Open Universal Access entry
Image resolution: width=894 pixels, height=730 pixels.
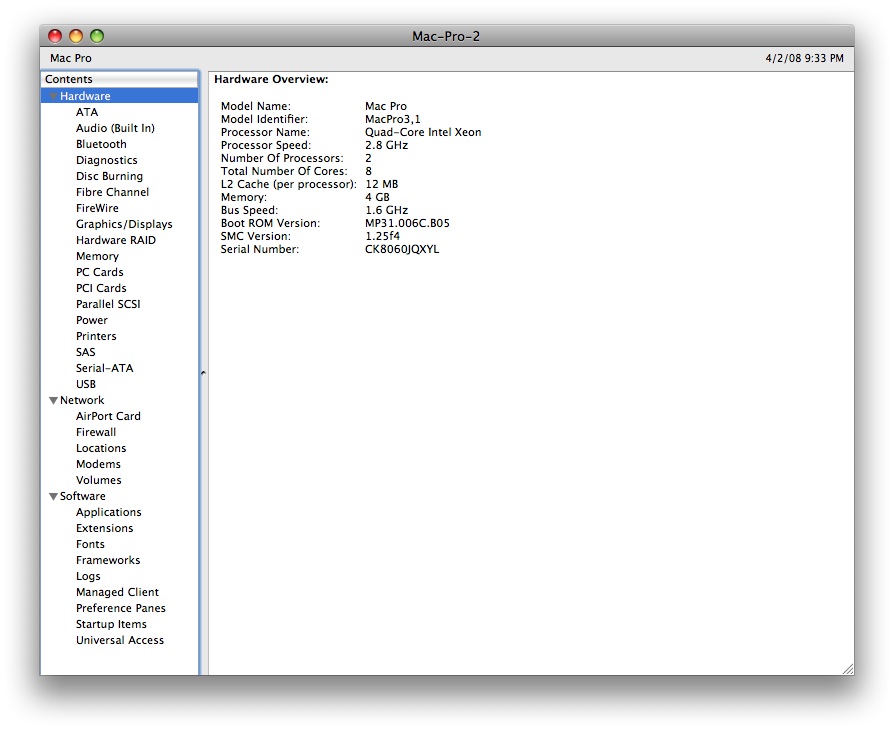click(120, 640)
